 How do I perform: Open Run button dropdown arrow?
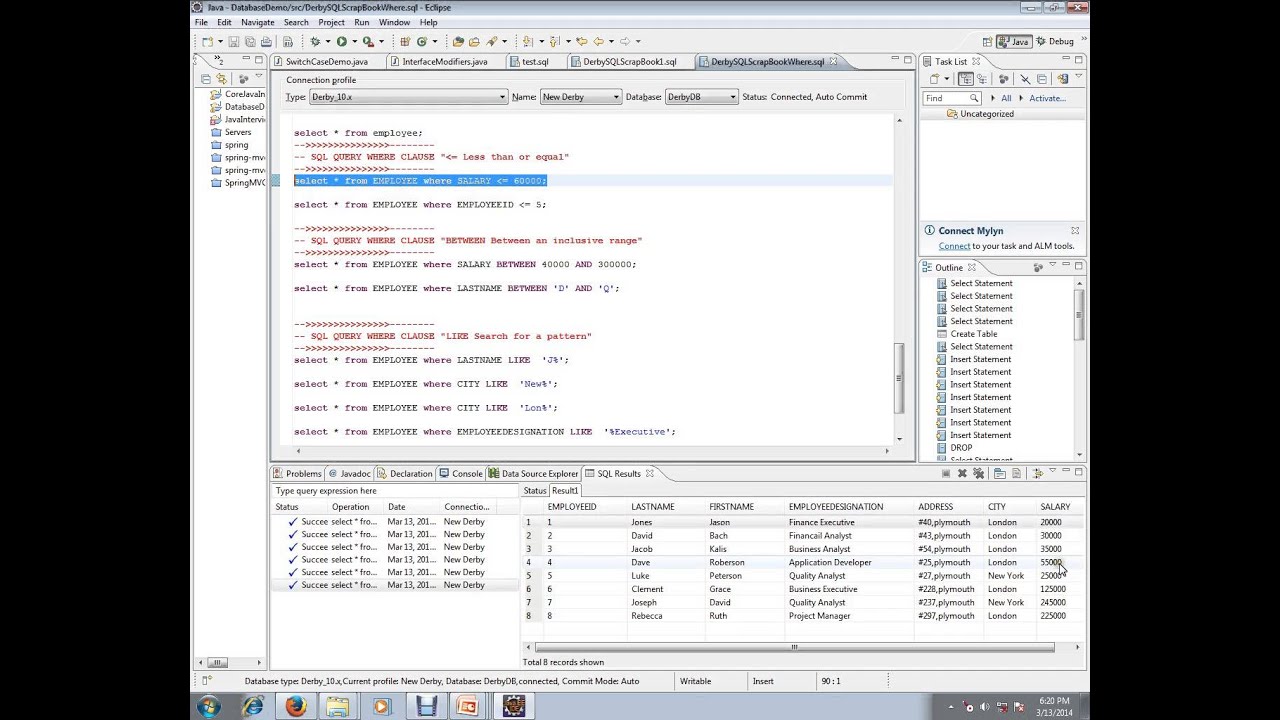click(354, 42)
